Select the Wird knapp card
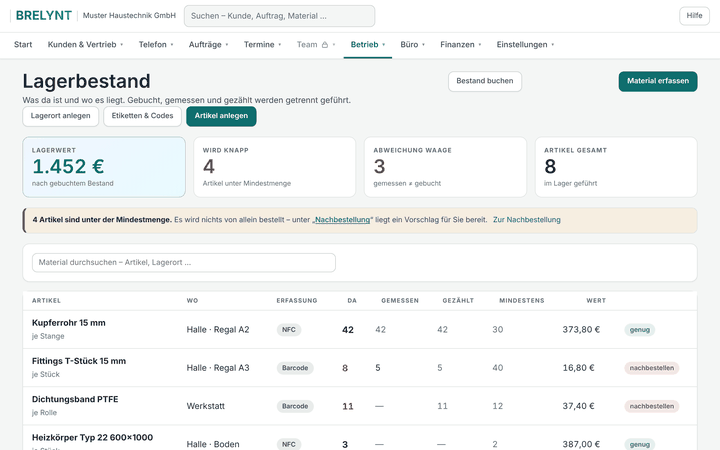Screen dimensions: 720x450 (275, 167)
